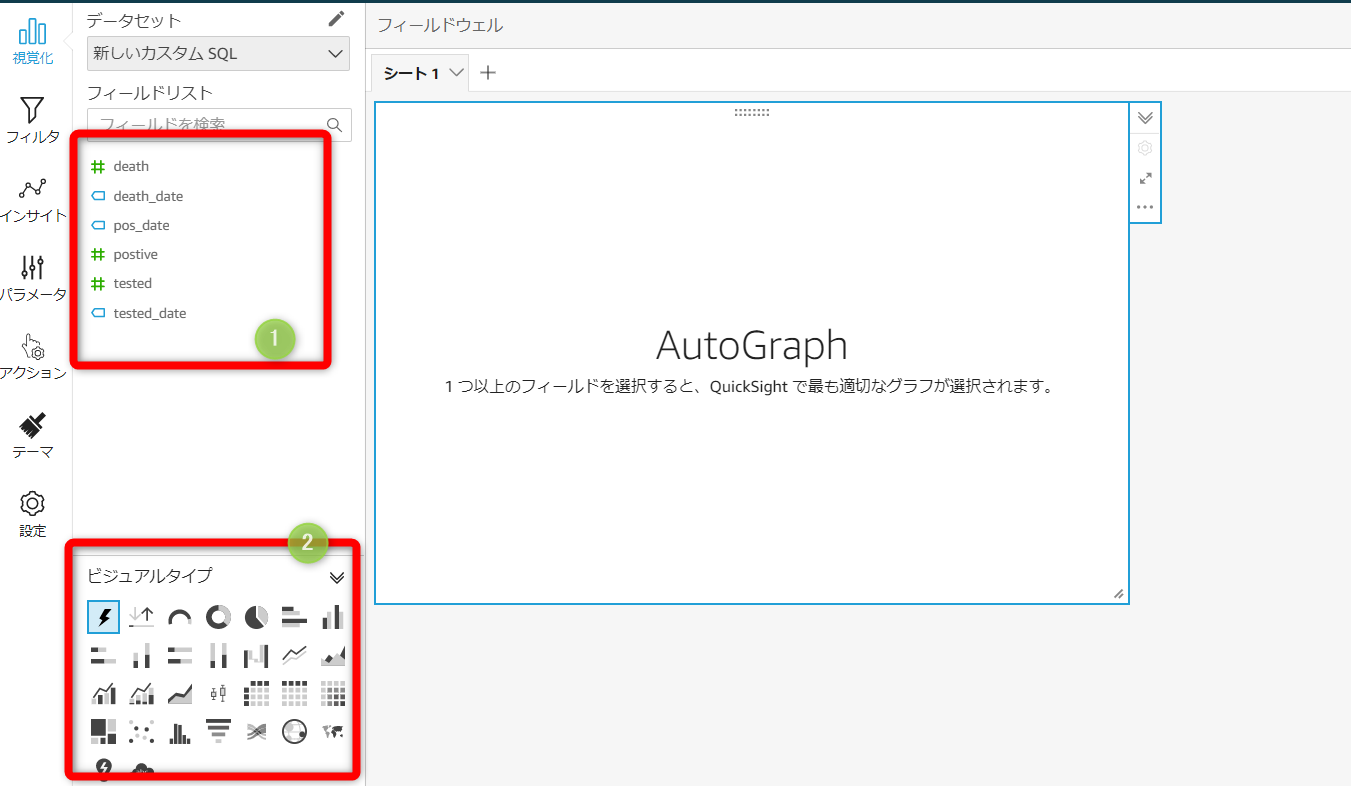The image size is (1351, 786).
Task: Select the vertical 100% stacked bar chart
Action: pos(218,656)
